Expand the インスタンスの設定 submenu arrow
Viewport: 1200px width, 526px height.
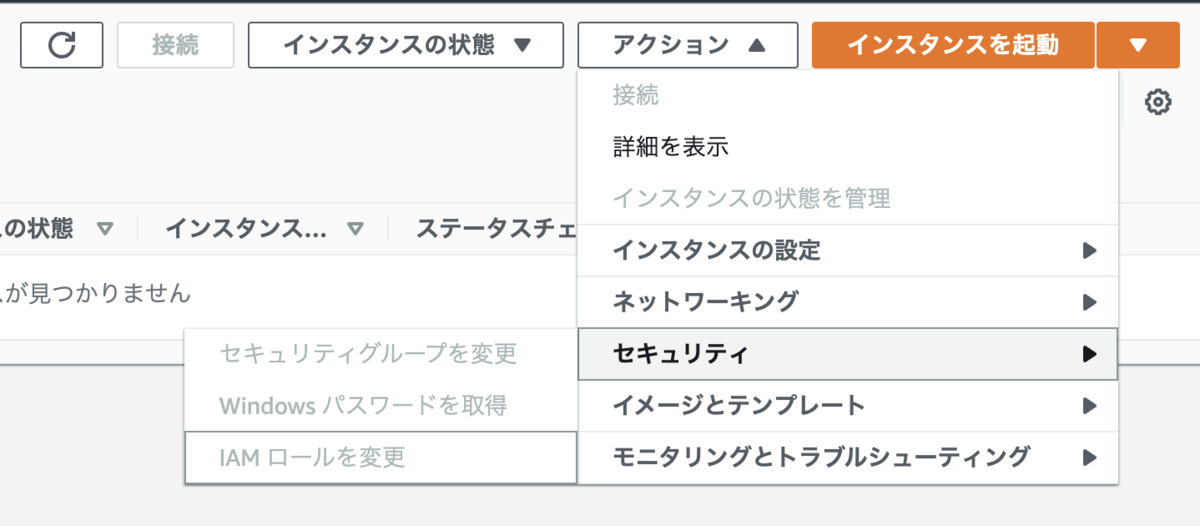click(1090, 250)
